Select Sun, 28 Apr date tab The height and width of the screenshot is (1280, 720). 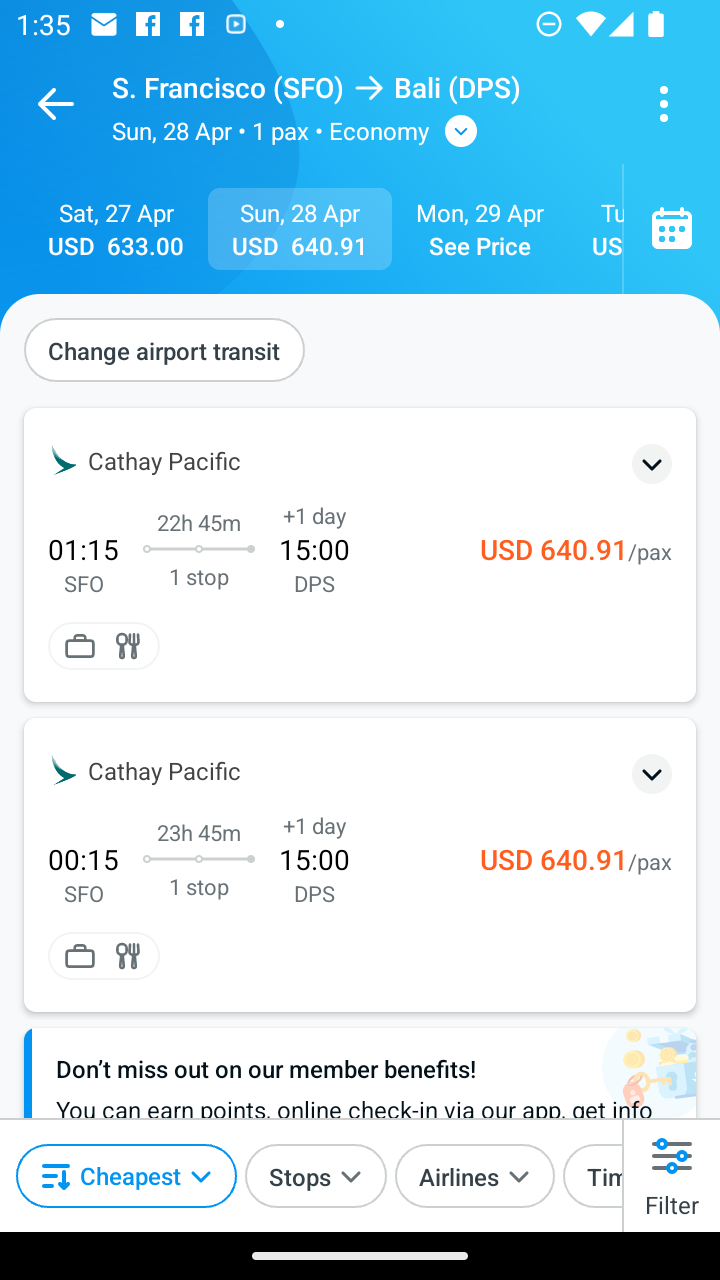[300, 229]
